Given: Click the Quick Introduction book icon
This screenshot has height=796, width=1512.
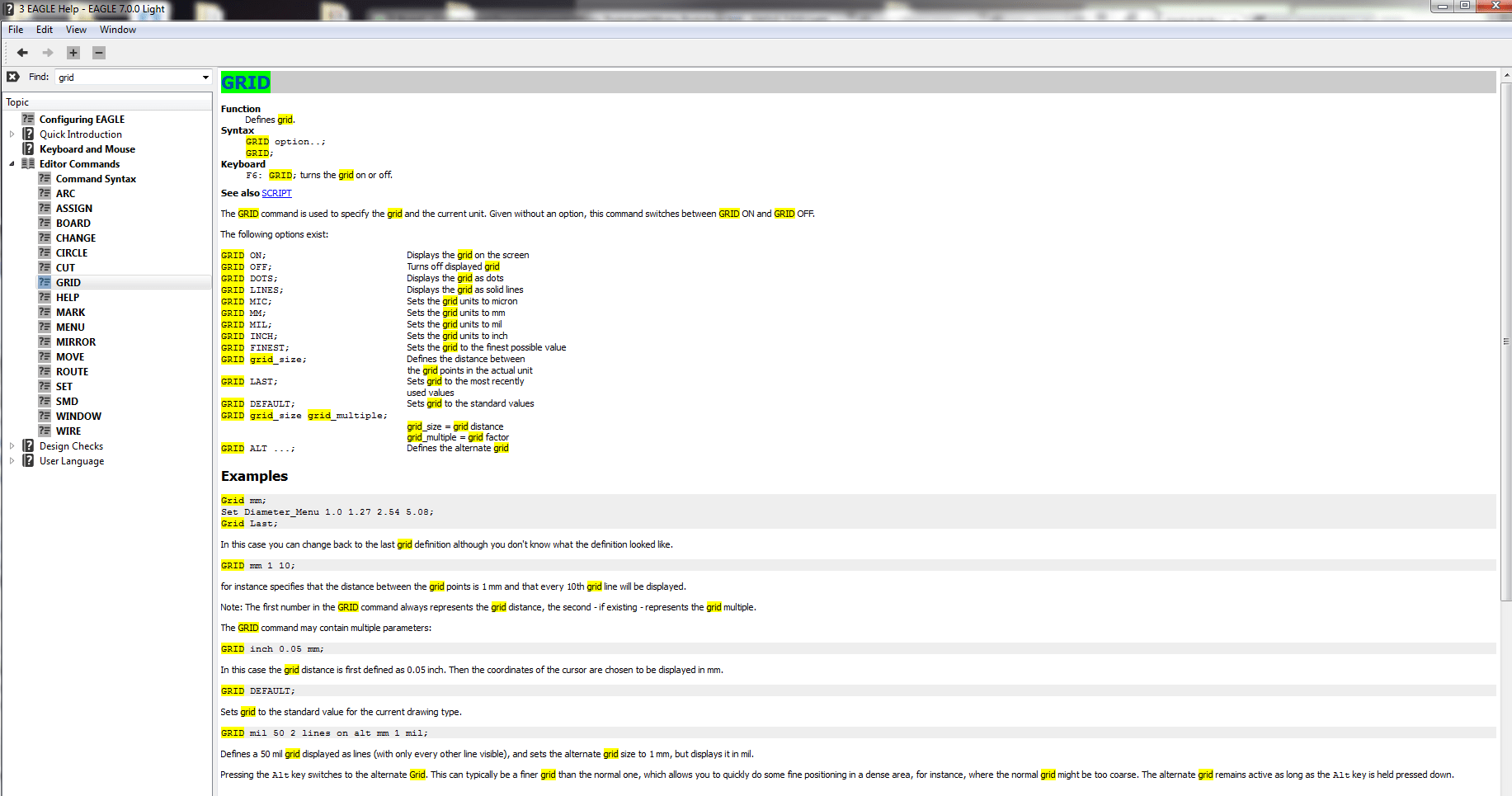Looking at the screenshot, I should pyautogui.click(x=28, y=134).
